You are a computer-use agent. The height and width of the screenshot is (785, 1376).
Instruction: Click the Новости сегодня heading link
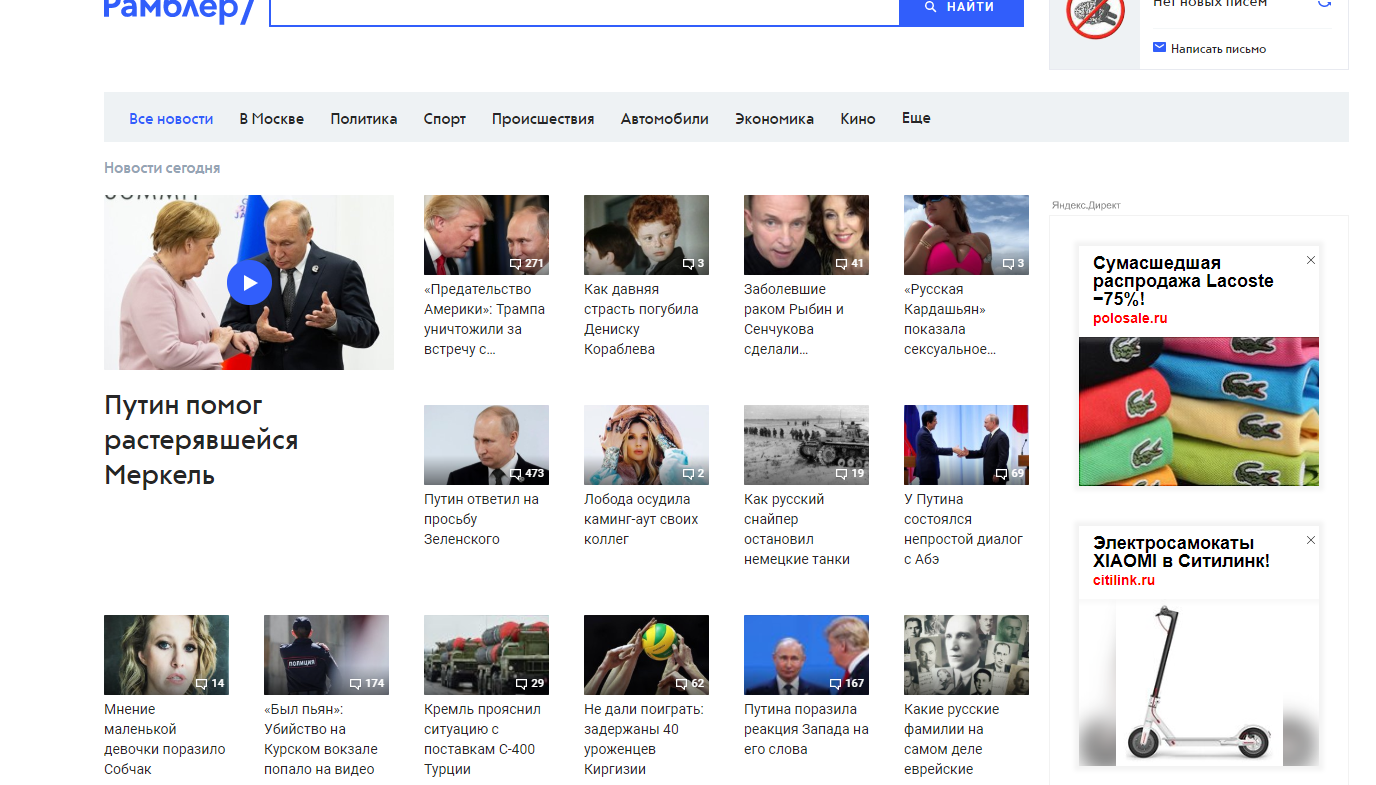[x=162, y=168]
